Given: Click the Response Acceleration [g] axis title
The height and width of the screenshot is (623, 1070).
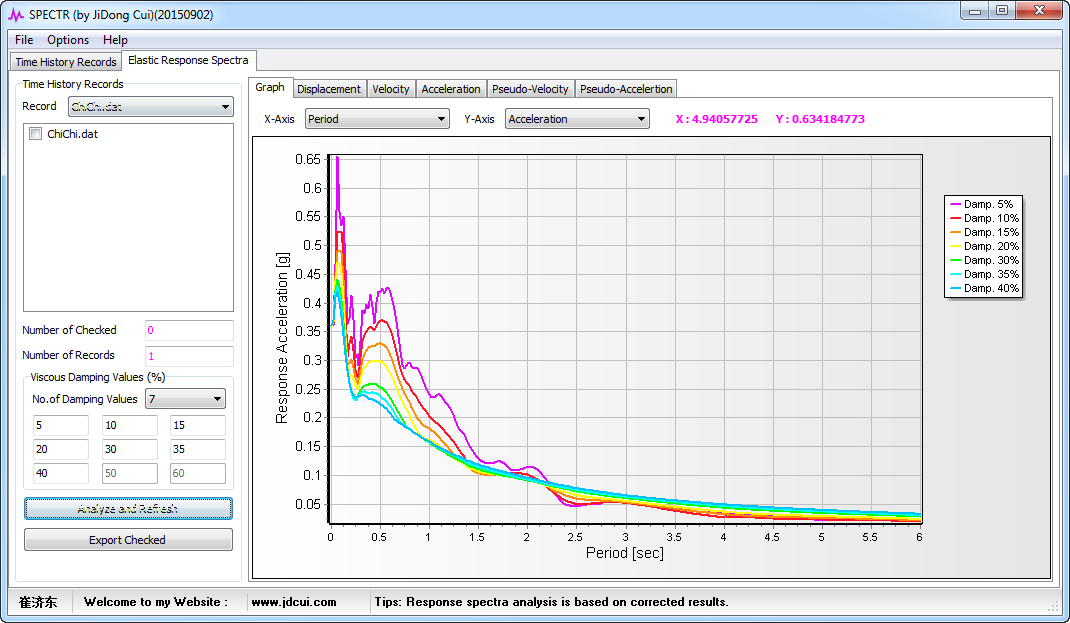Looking at the screenshot, I should (283, 338).
